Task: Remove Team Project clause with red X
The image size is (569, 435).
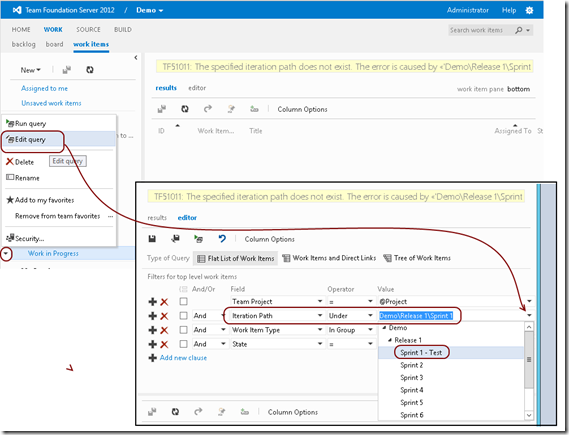Action: (164, 301)
